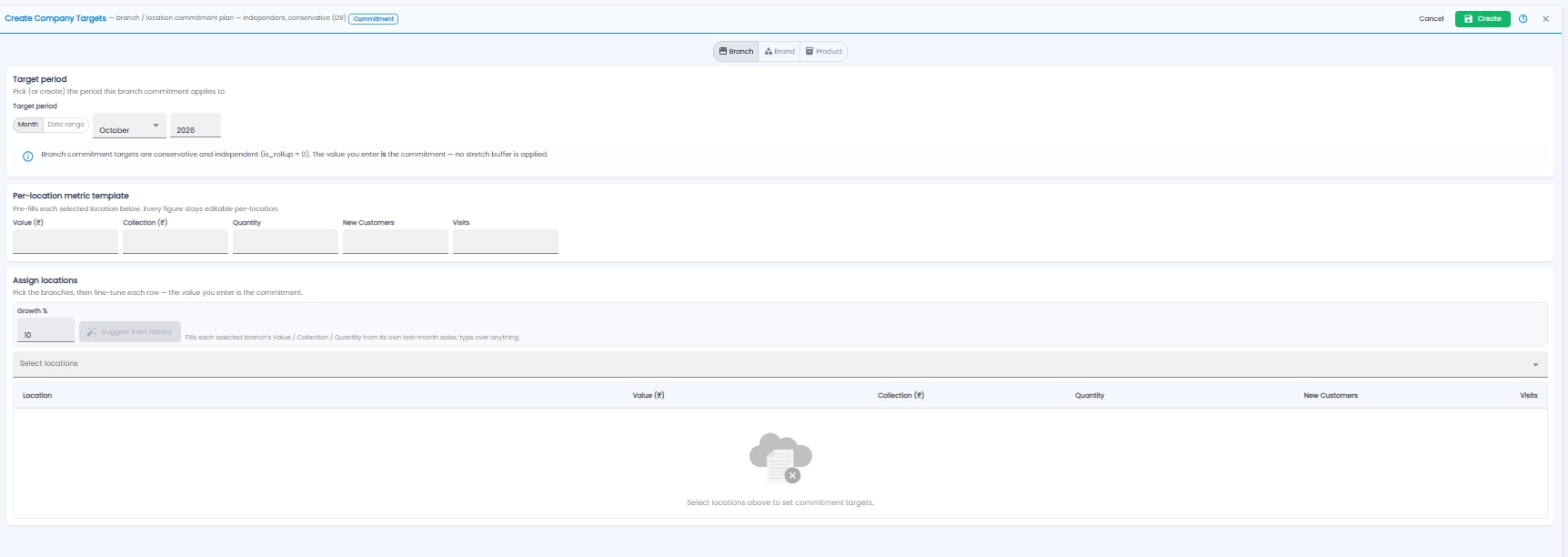Click the Create button
This screenshot has width=1568, height=557.
click(x=1483, y=18)
